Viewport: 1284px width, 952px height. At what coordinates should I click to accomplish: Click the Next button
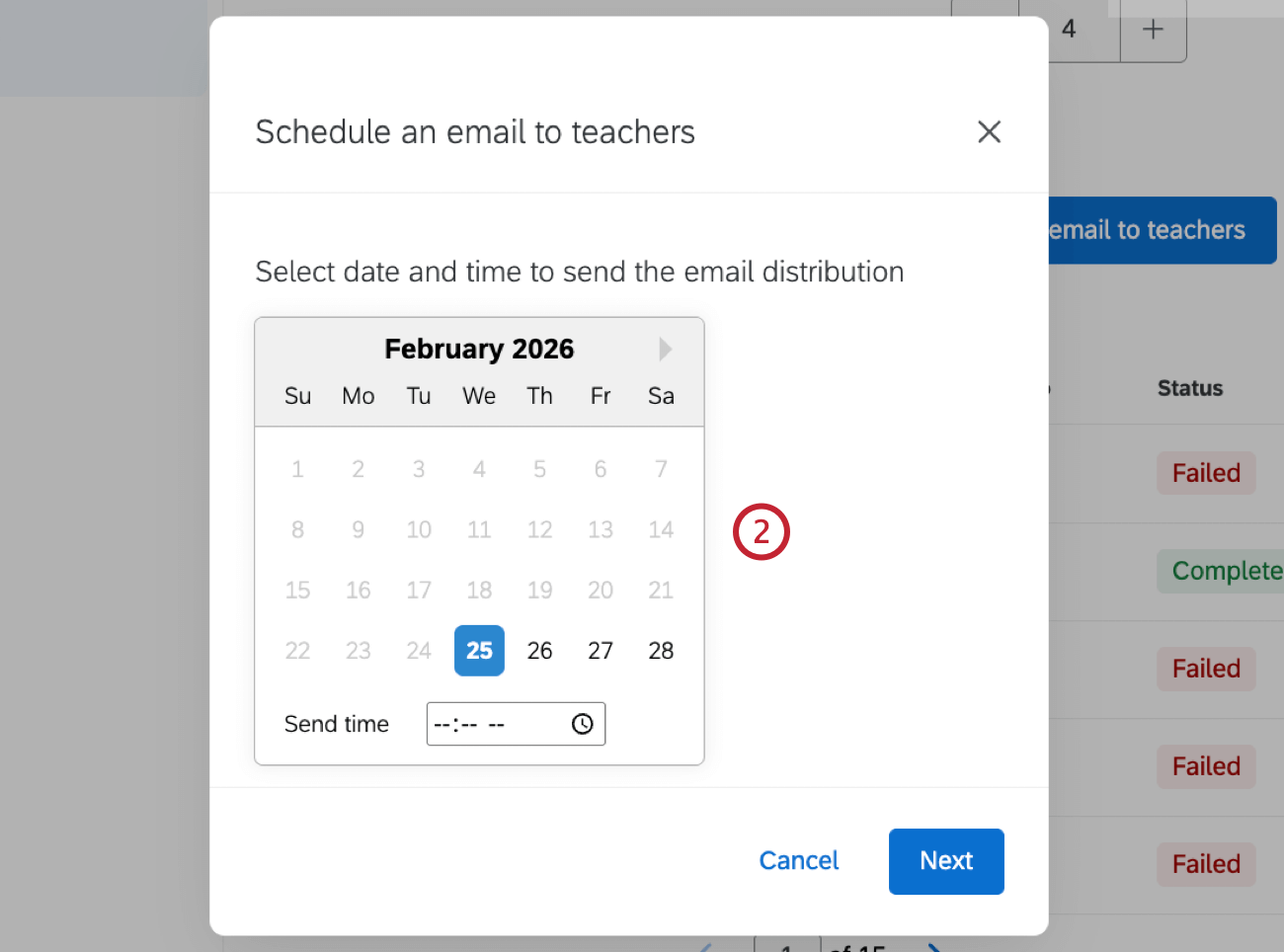click(945, 860)
